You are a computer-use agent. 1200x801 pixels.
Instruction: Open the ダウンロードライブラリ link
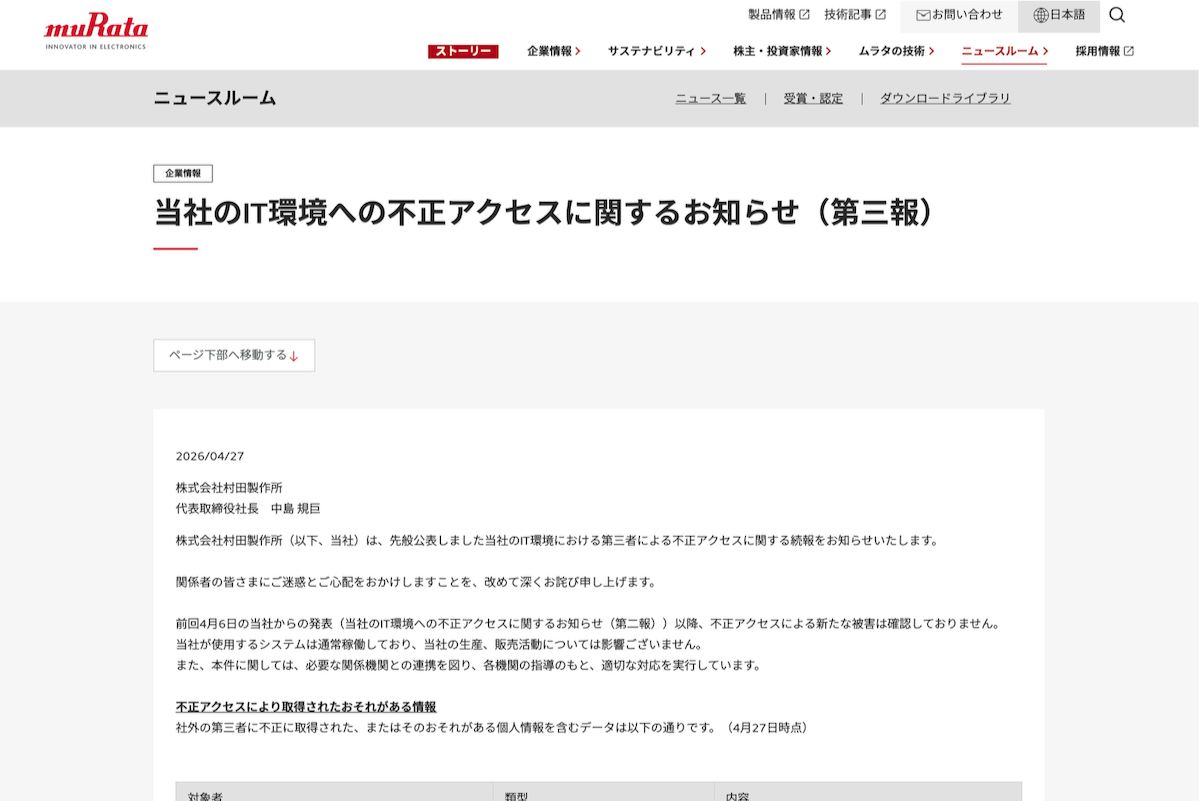click(945, 98)
